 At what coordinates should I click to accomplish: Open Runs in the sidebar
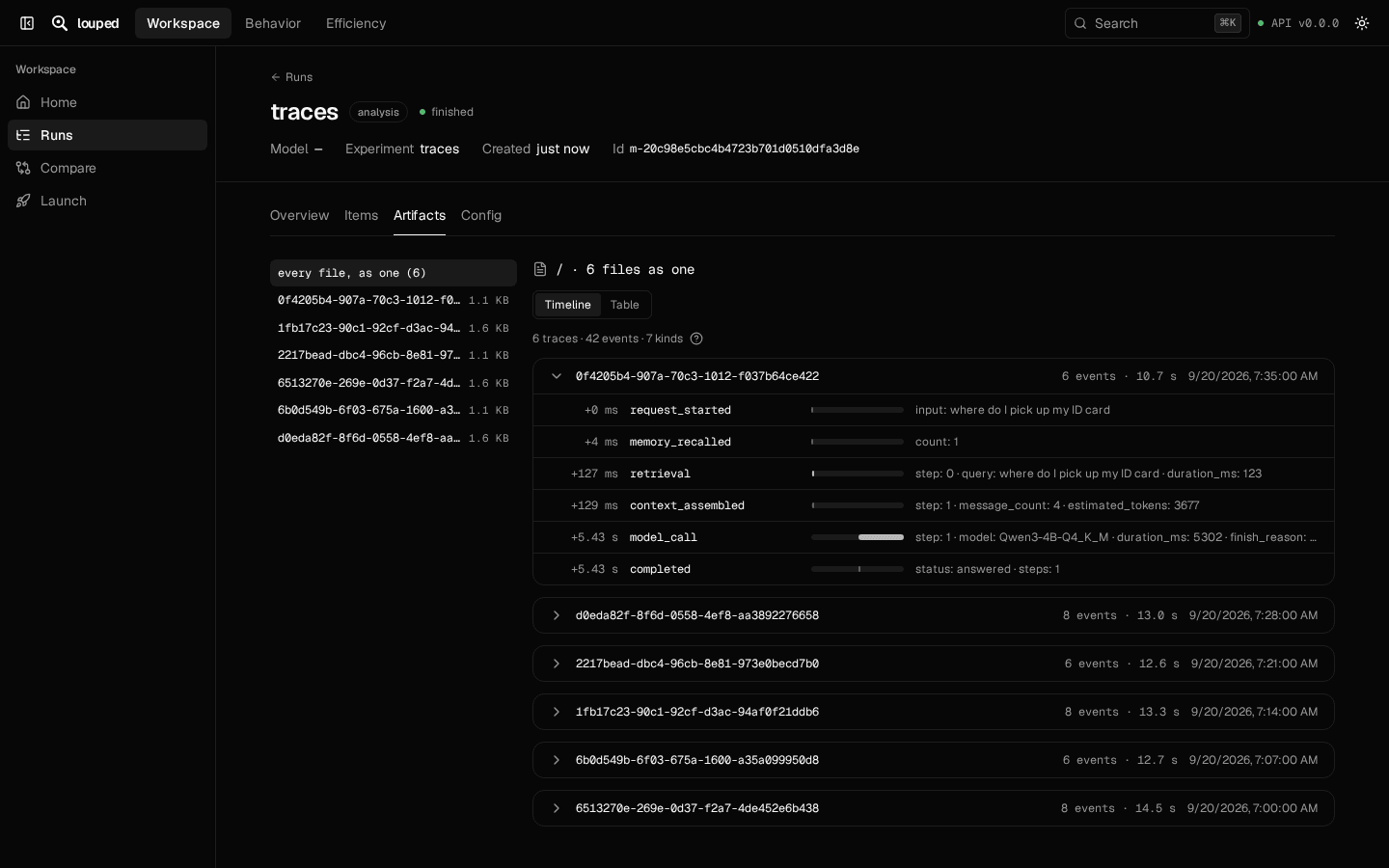pyautogui.click(x=107, y=135)
